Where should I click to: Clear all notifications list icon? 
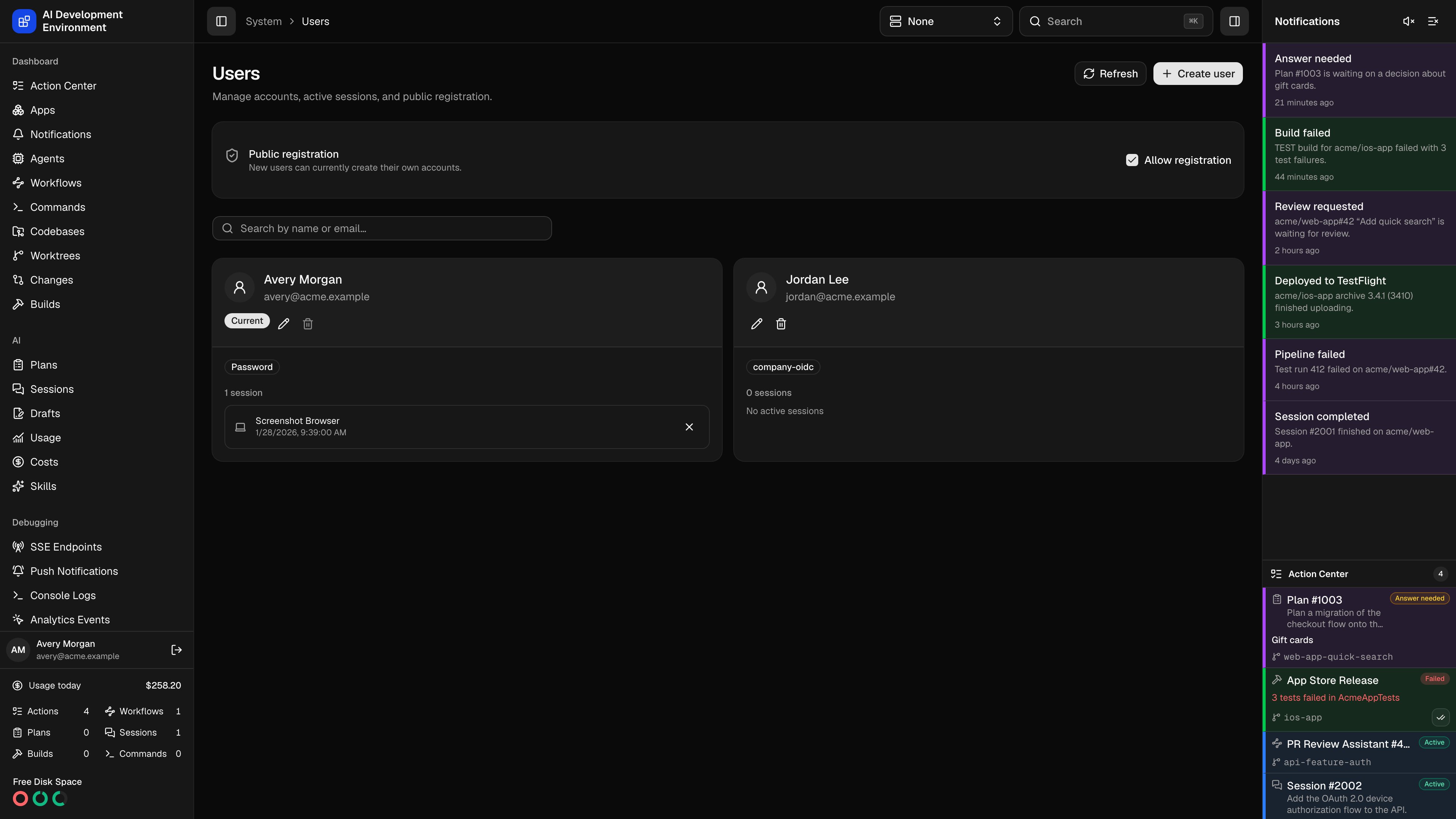click(1433, 22)
